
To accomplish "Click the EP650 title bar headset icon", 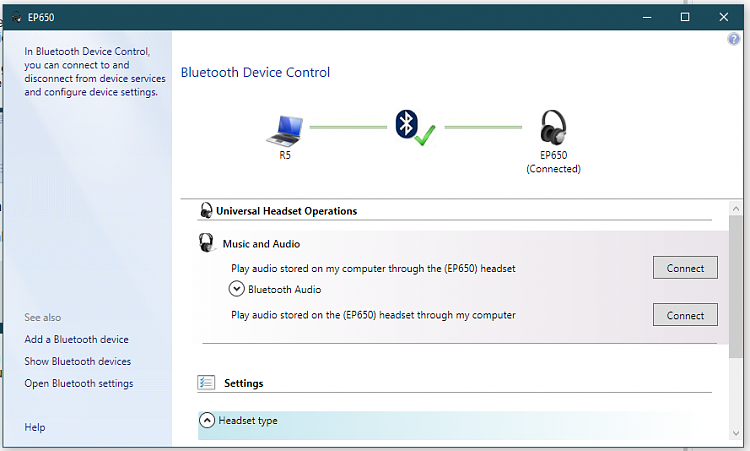I will click(16, 17).
